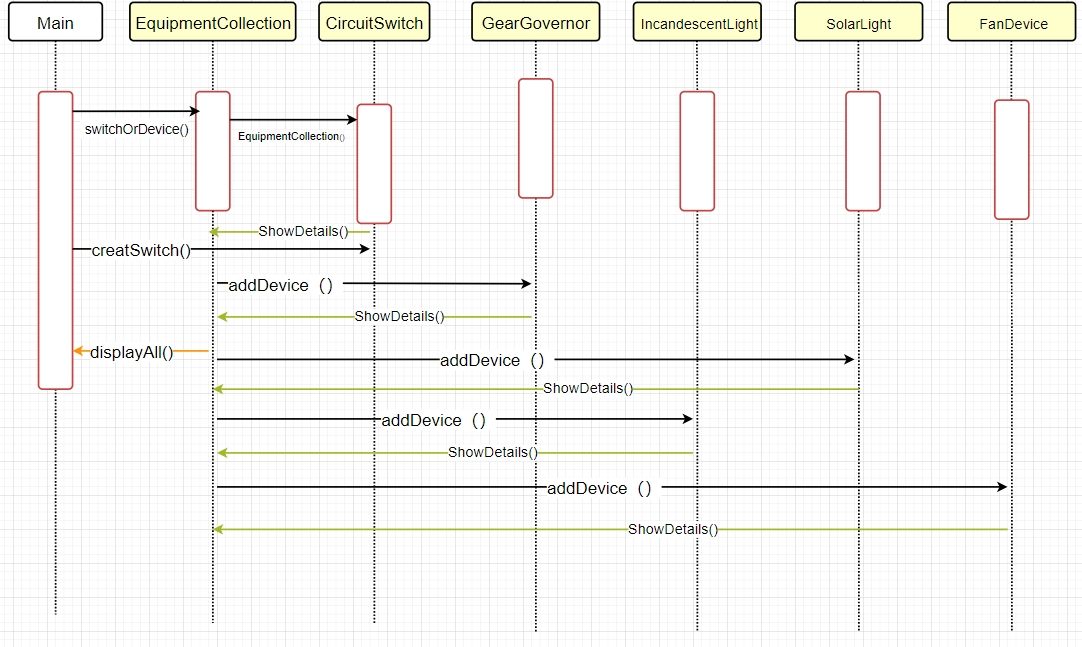The image size is (1082, 647).
Task: Click ShowDetails() label from CircuitSwitch
Action: click(x=303, y=231)
